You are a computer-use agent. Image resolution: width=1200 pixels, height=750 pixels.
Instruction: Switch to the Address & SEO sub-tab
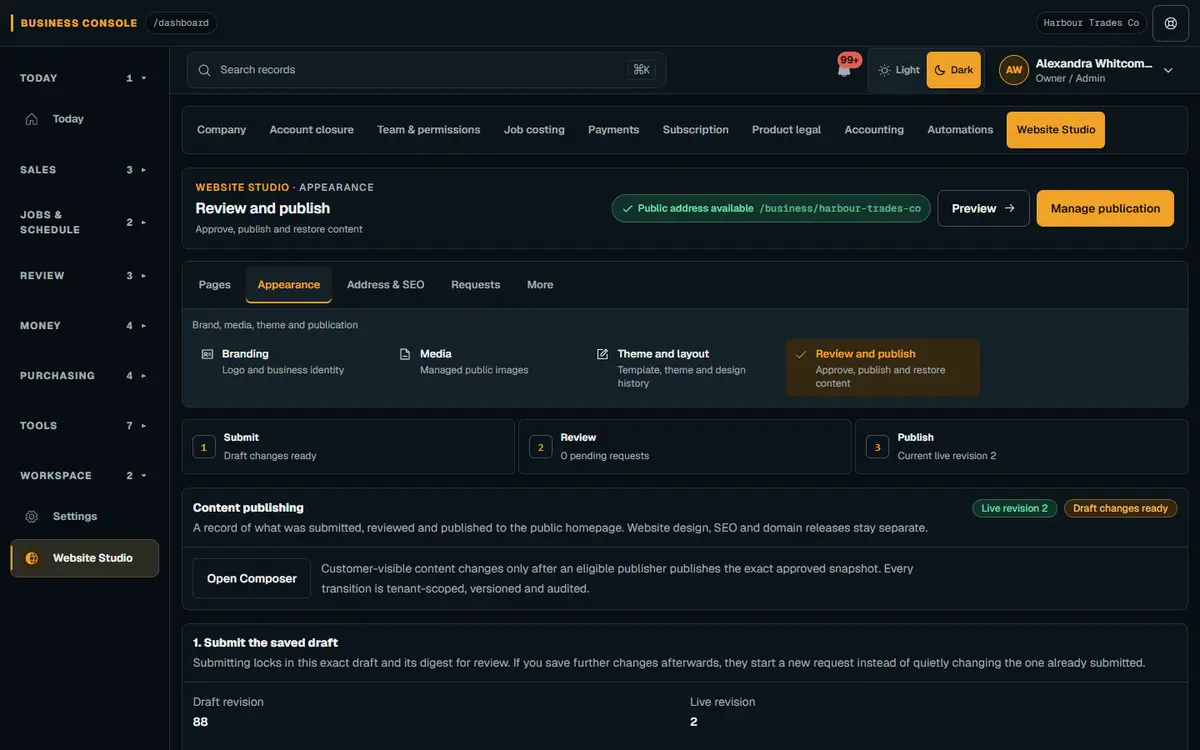coord(386,285)
